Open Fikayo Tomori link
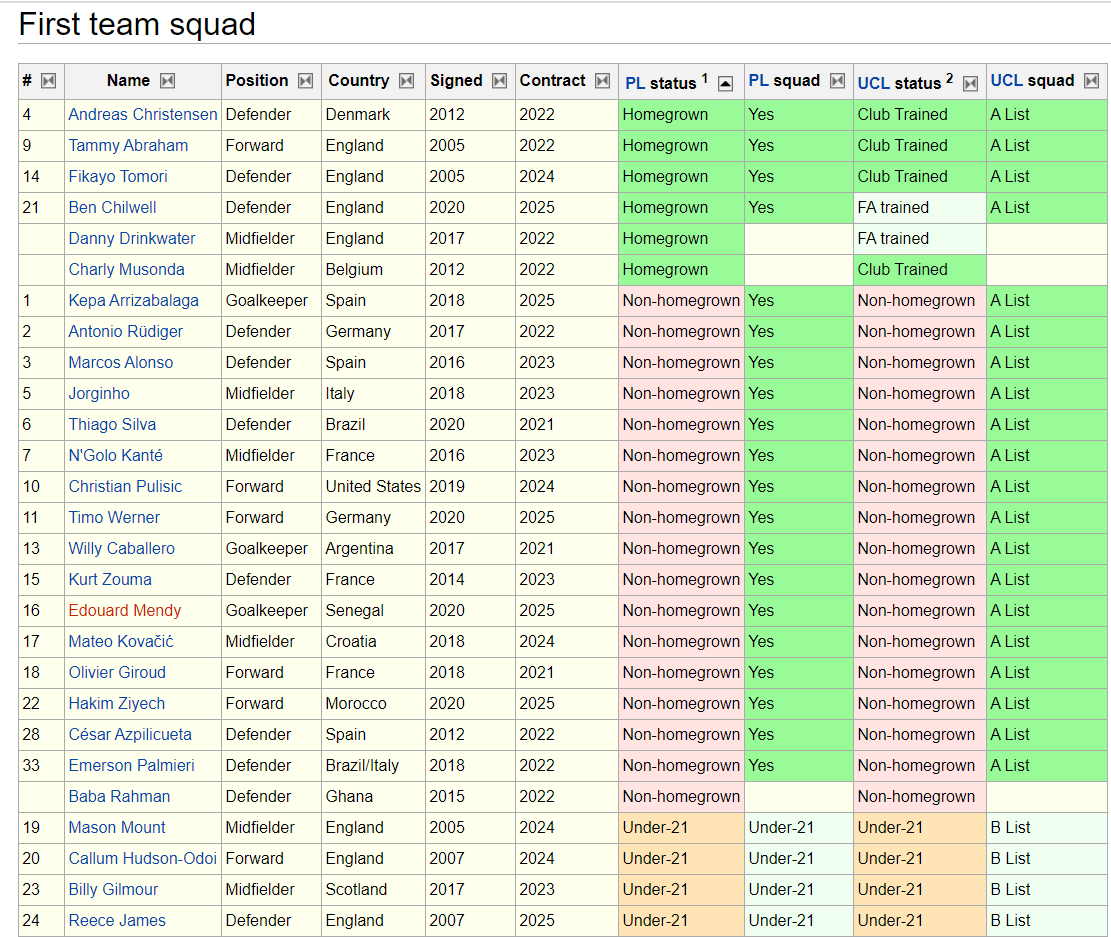Image resolution: width=1111 pixels, height=937 pixels. coord(118,176)
